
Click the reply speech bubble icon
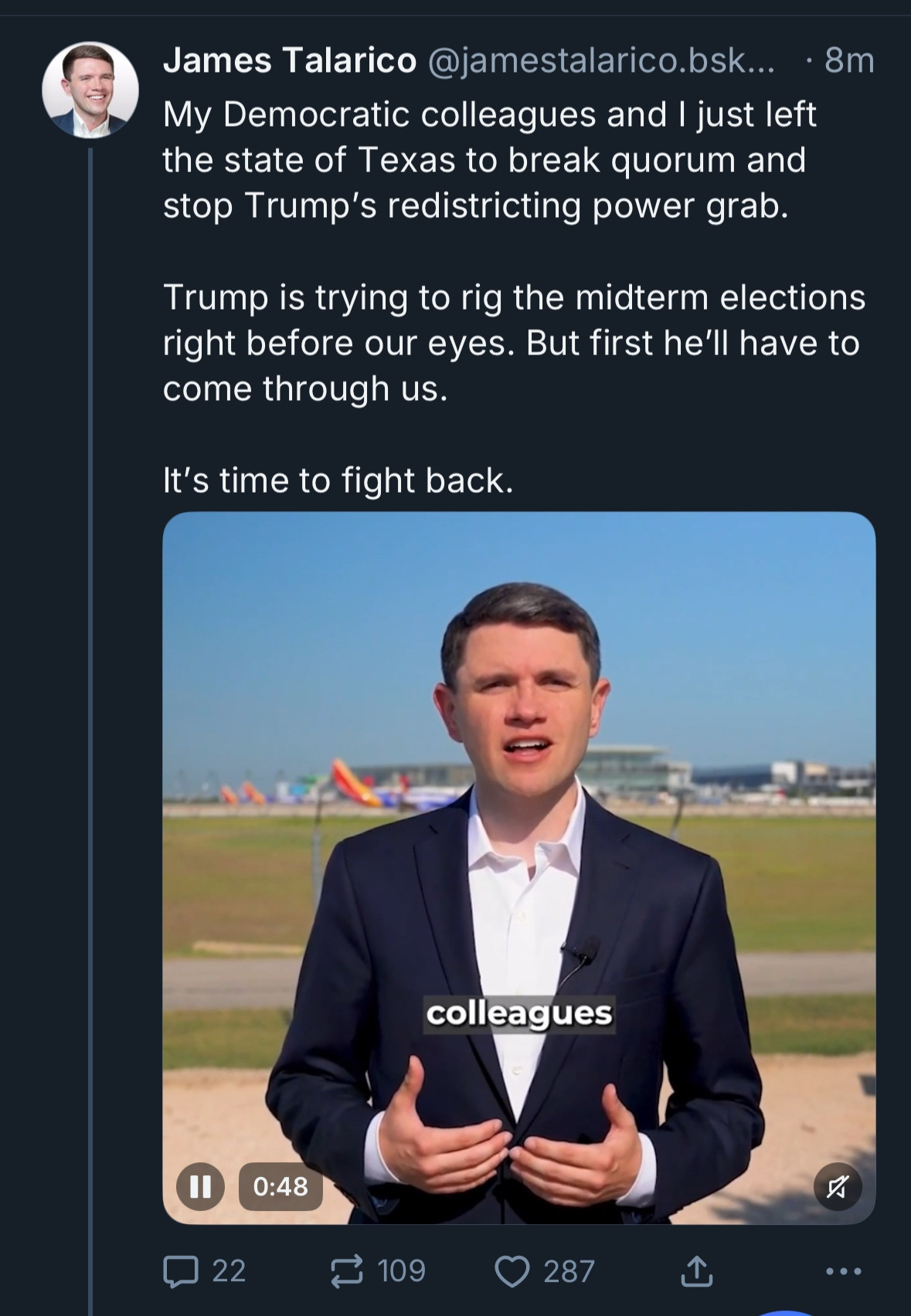[x=181, y=1271]
